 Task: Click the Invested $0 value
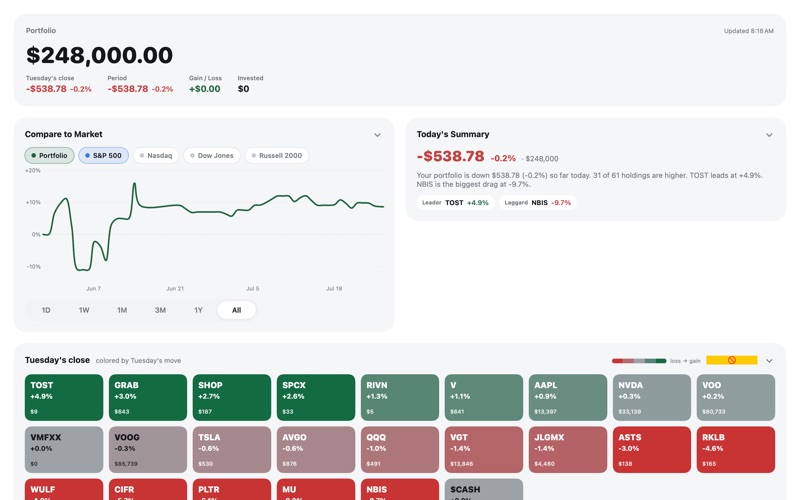pos(243,89)
